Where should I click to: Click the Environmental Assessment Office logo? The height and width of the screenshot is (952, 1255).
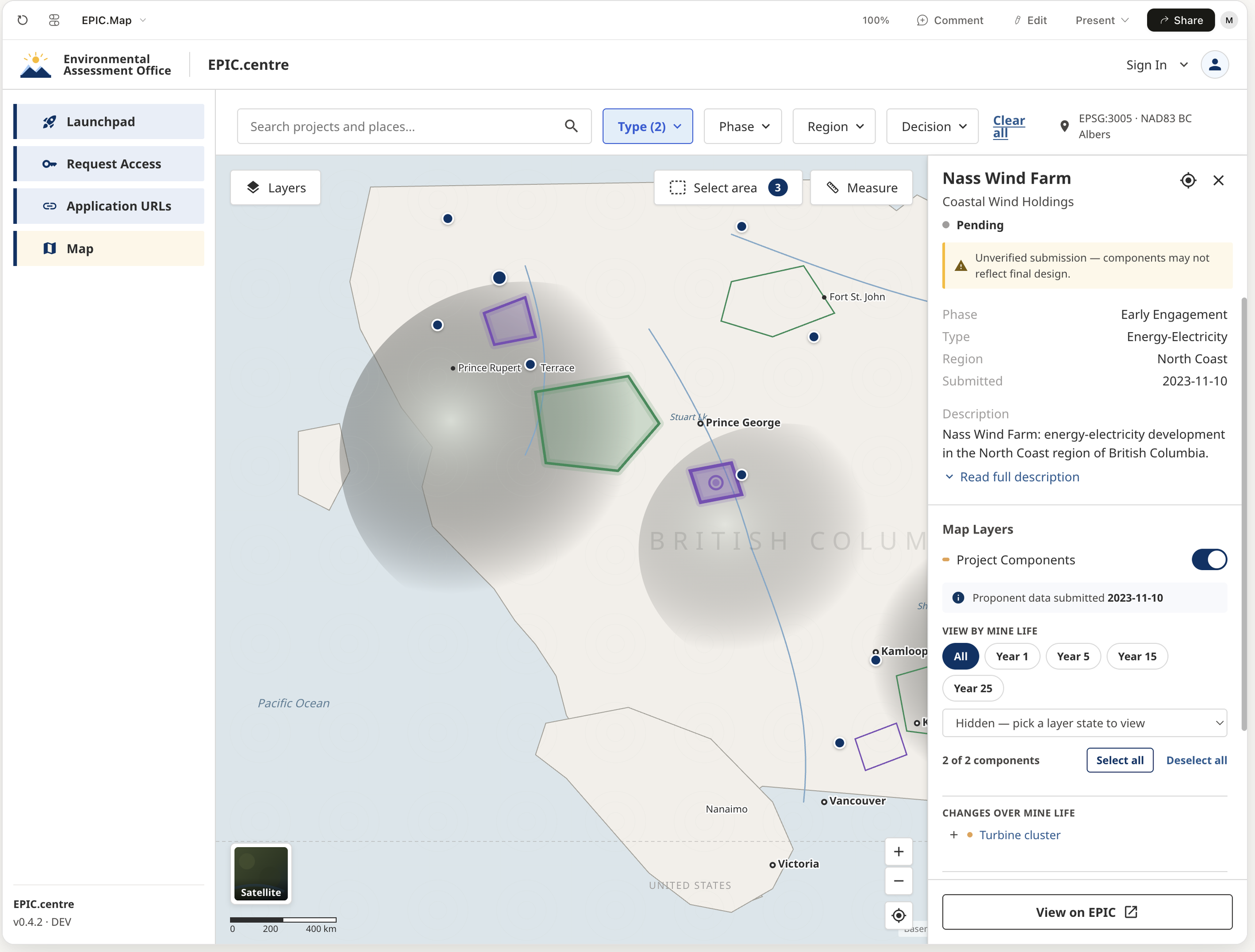(95, 65)
